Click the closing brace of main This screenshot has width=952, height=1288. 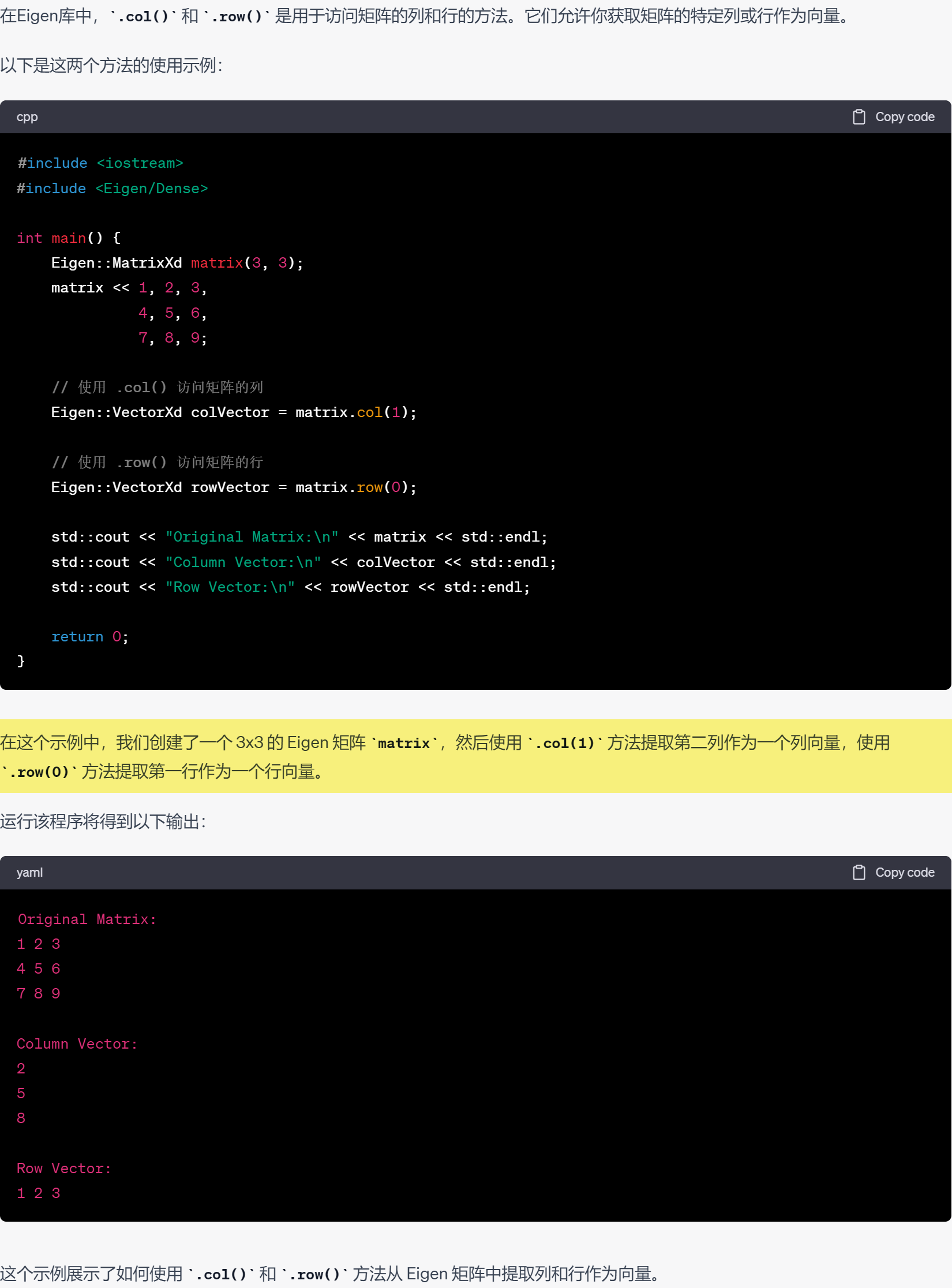pos(21,661)
